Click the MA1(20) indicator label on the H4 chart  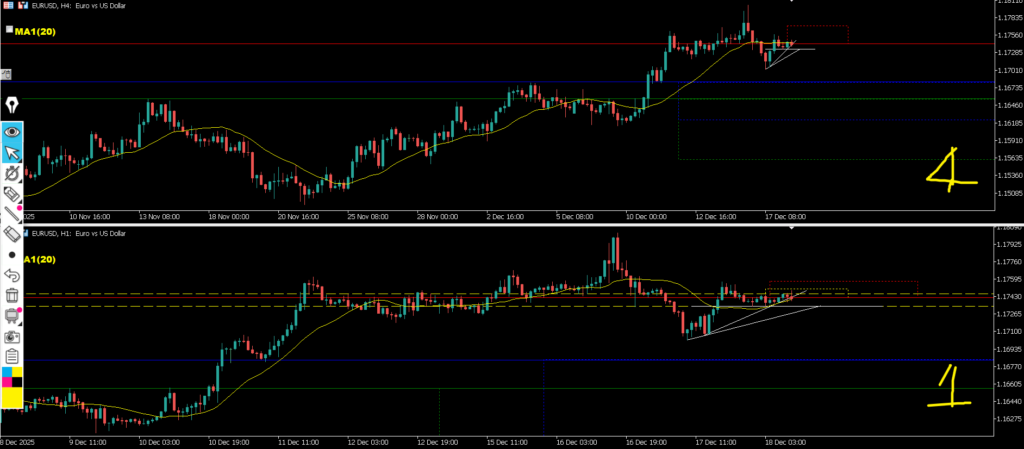point(35,31)
